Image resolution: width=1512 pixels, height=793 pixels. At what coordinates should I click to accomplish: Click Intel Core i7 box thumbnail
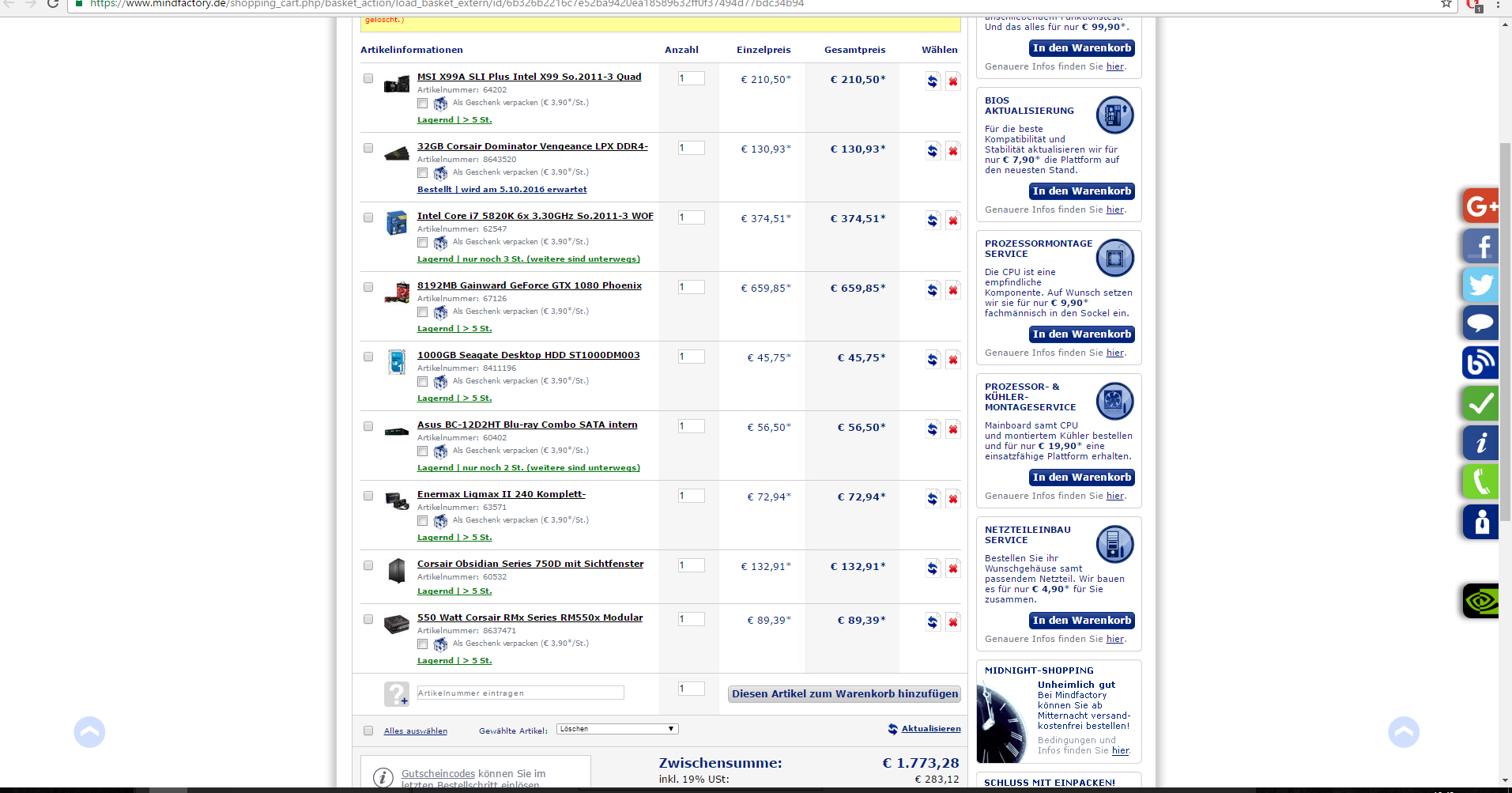tap(396, 223)
